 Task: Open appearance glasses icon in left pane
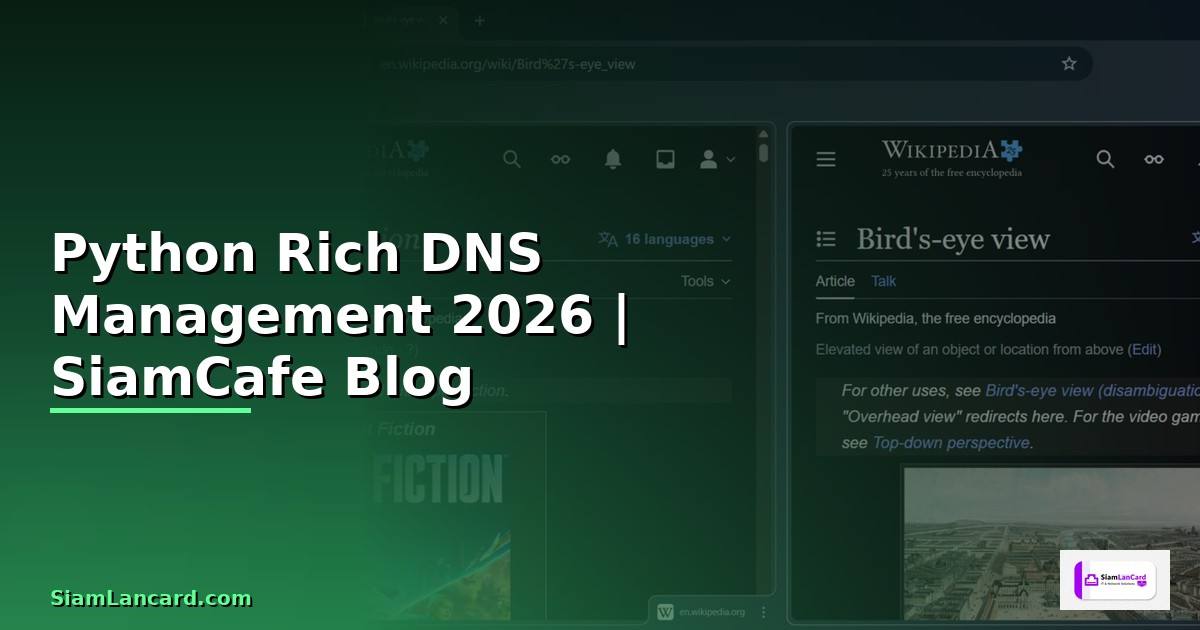tap(561, 159)
